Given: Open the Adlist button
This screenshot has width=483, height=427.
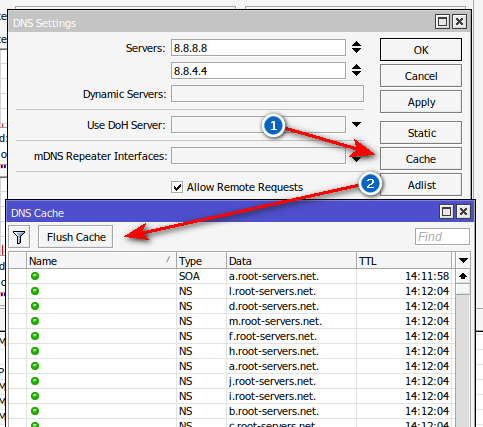Looking at the screenshot, I should tap(421, 185).
